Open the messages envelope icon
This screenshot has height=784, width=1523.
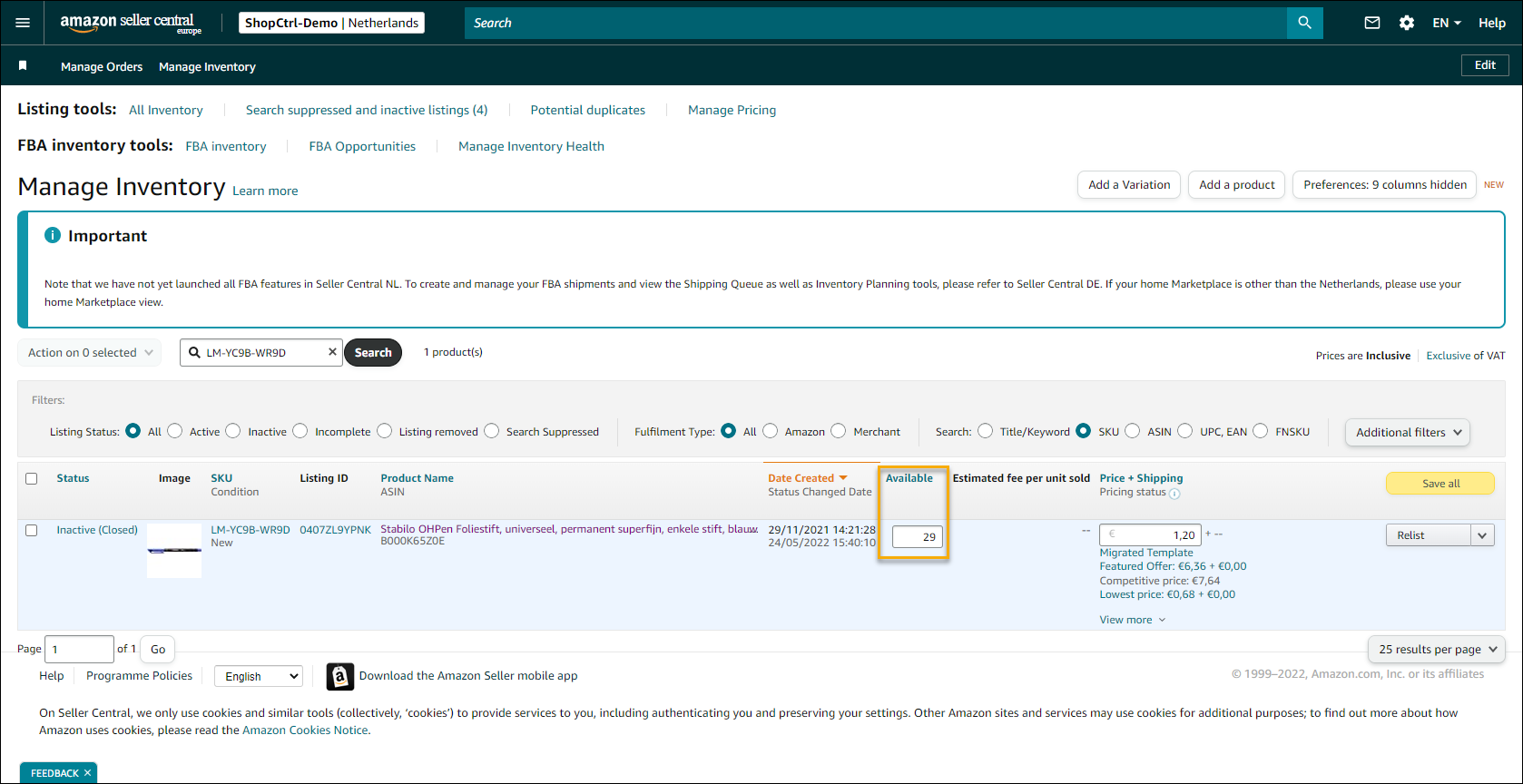[1372, 23]
